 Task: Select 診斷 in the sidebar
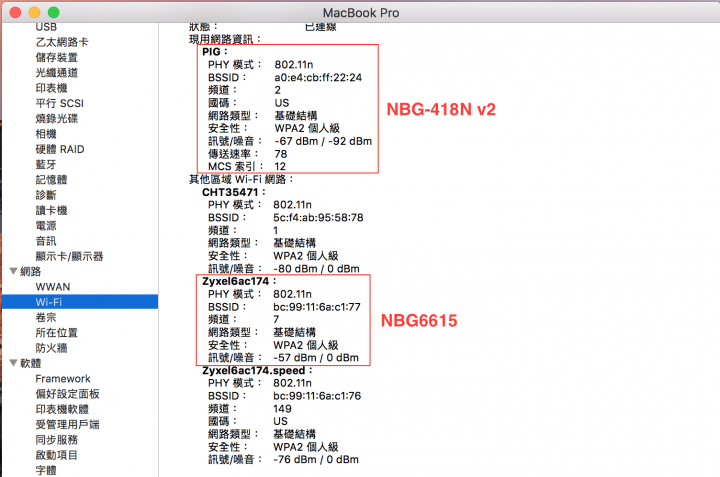(x=46, y=195)
